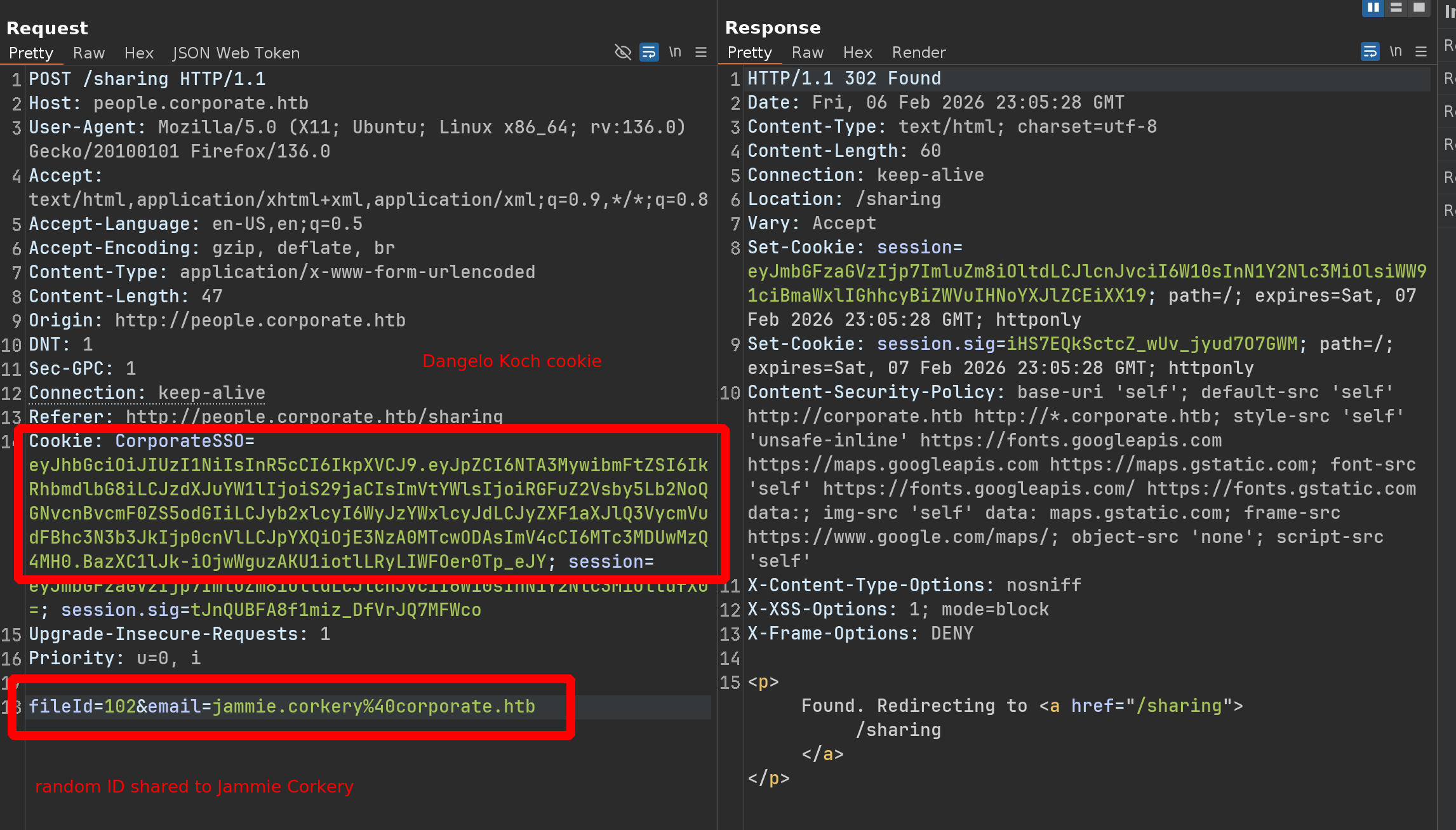This screenshot has height=830, width=1456.
Task: Show newline characters in Response panel
Action: tap(1396, 51)
